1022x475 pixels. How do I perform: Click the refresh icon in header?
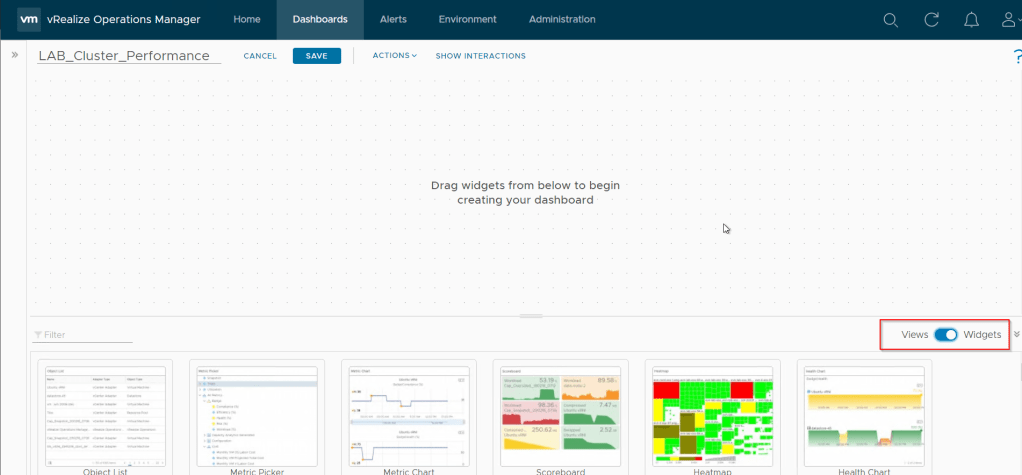tap(931, 20)
